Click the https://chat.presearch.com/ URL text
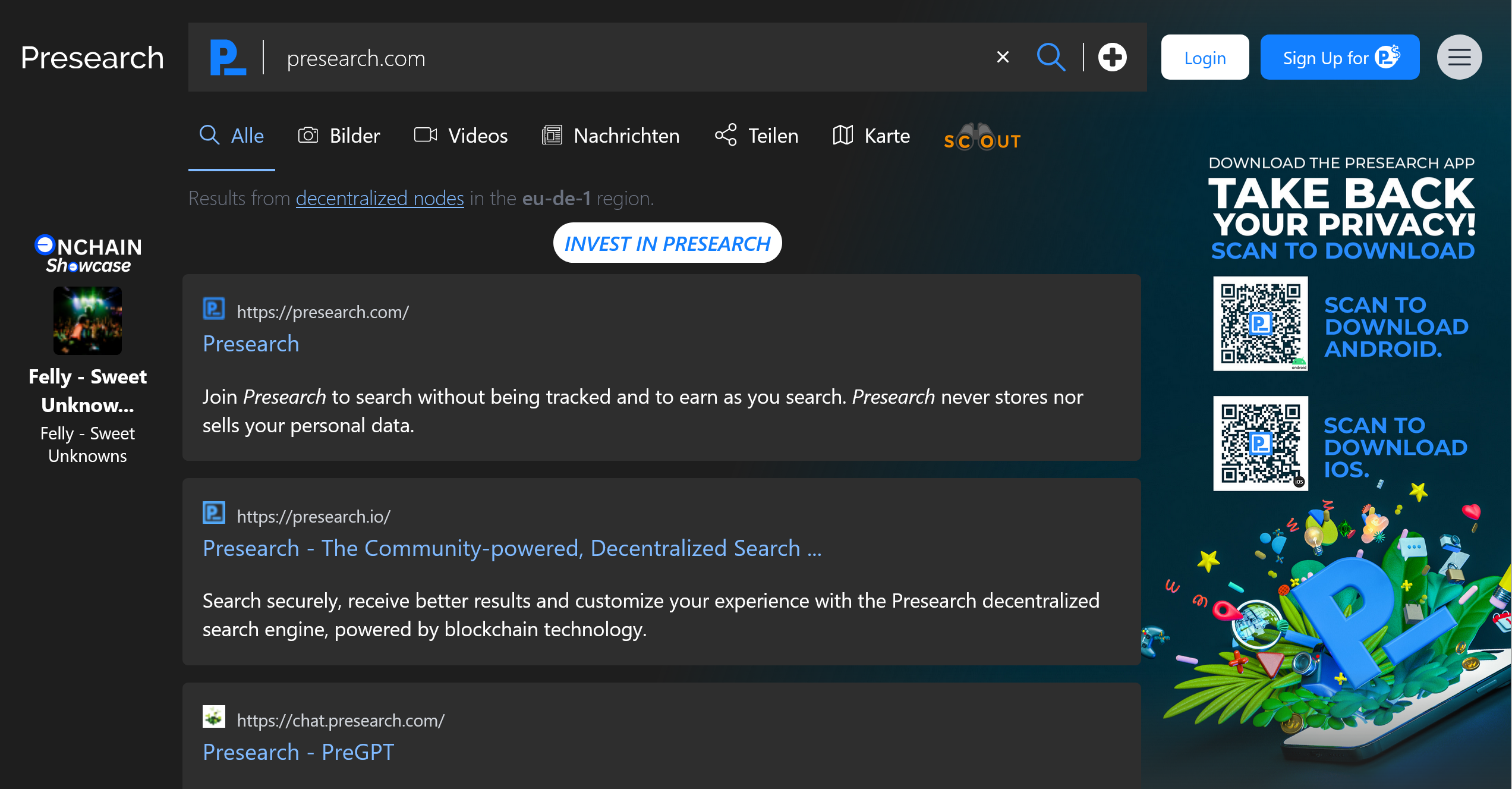Viewport: 1512px width, 789px height. click(341, 720)
